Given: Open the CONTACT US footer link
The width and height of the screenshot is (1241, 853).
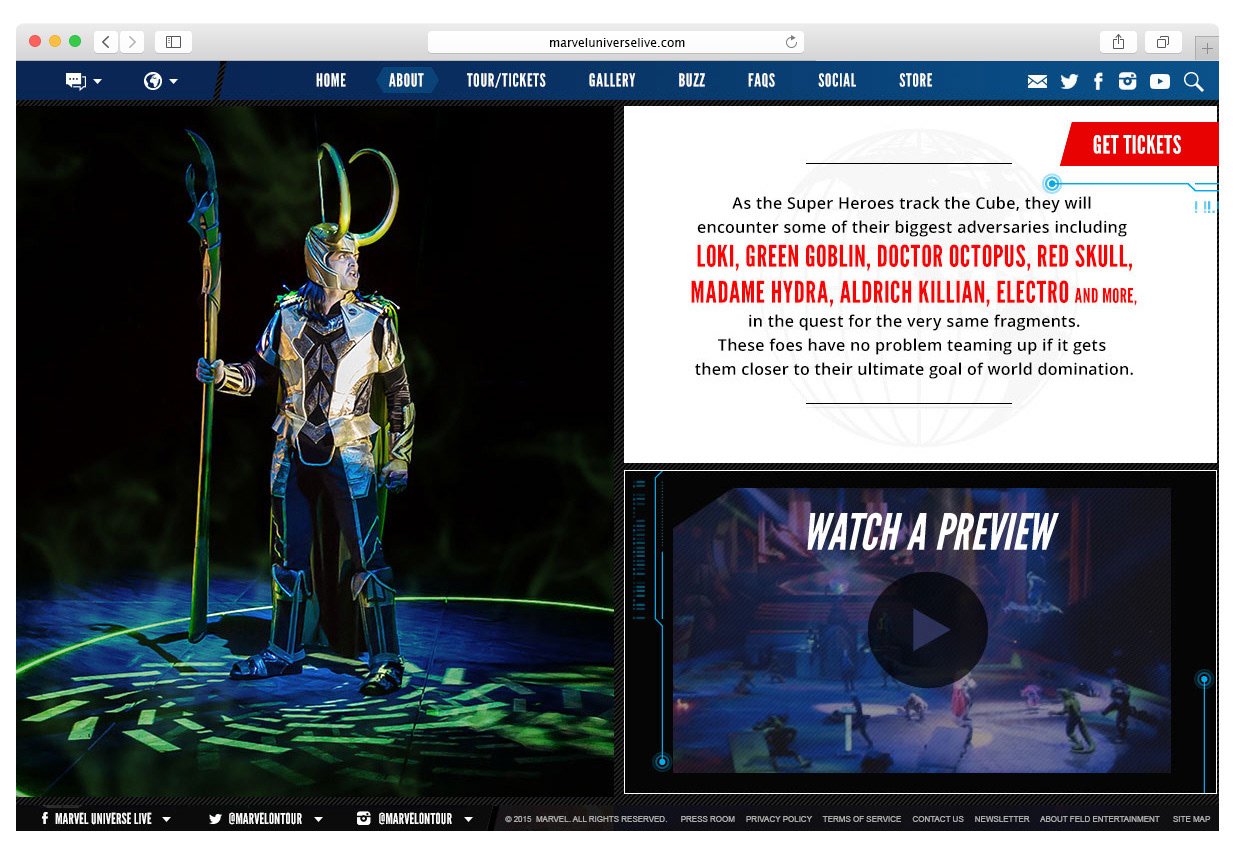Looking at the screenshot, I should pyautogui.click(x=938, y=819).
